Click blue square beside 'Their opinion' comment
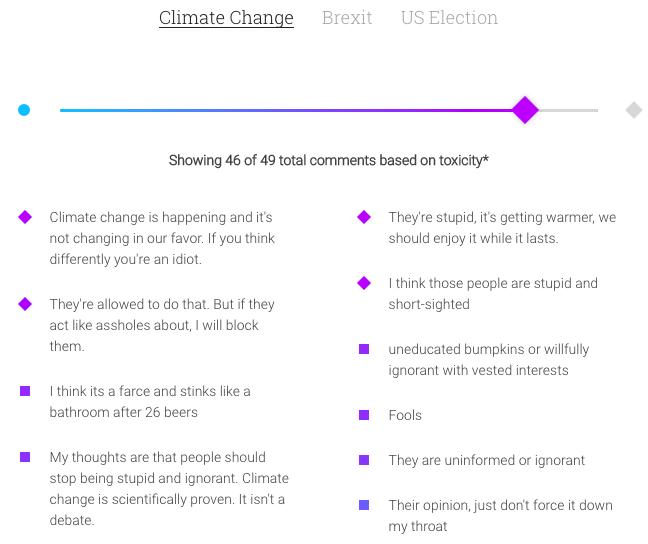Viewport: 648px width, 544px height. pyautogui.click(x=364, y=505)
